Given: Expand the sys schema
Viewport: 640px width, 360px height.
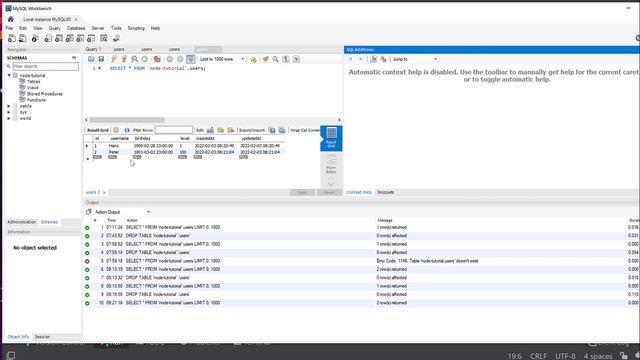Looking at the screenshot, I should [x=9, y=112].
